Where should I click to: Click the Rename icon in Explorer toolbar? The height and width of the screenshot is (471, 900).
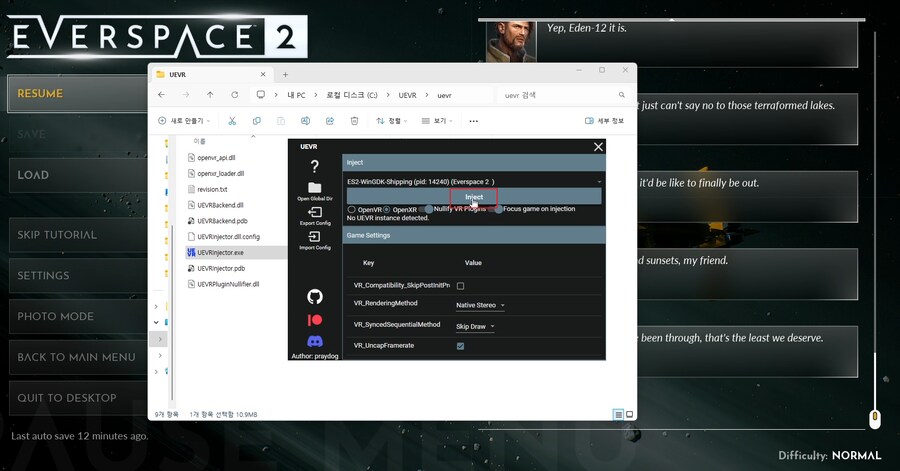click(x=305, y=120)
